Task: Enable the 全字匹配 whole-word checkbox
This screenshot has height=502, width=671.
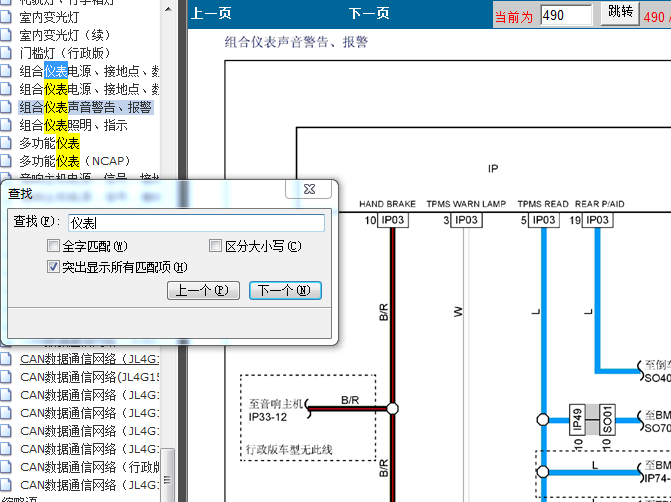Action: click(53, 246)
